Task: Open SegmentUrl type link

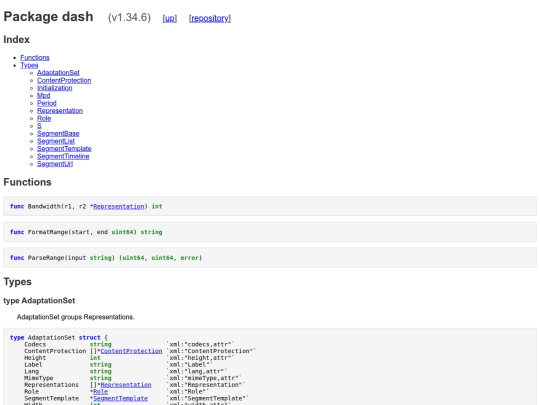Action: (55, 164)
